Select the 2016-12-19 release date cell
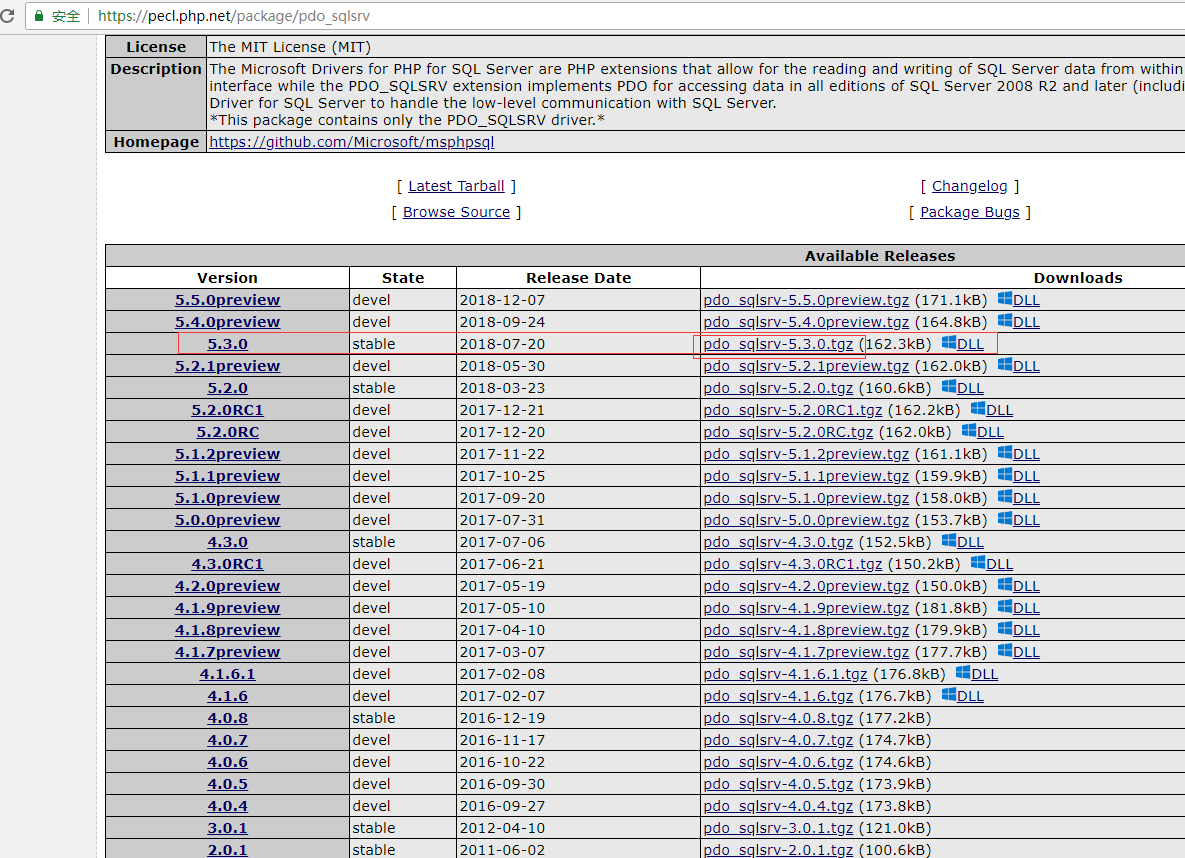Image resolution: width=1185 pixels, height=858 pixels. tap(578, 717)
